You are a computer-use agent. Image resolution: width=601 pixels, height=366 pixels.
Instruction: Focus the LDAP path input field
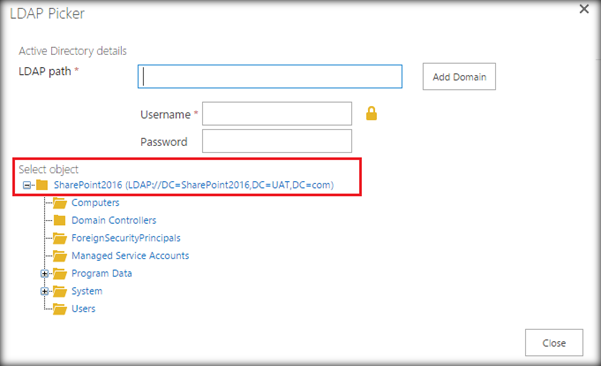click(270, 77)
